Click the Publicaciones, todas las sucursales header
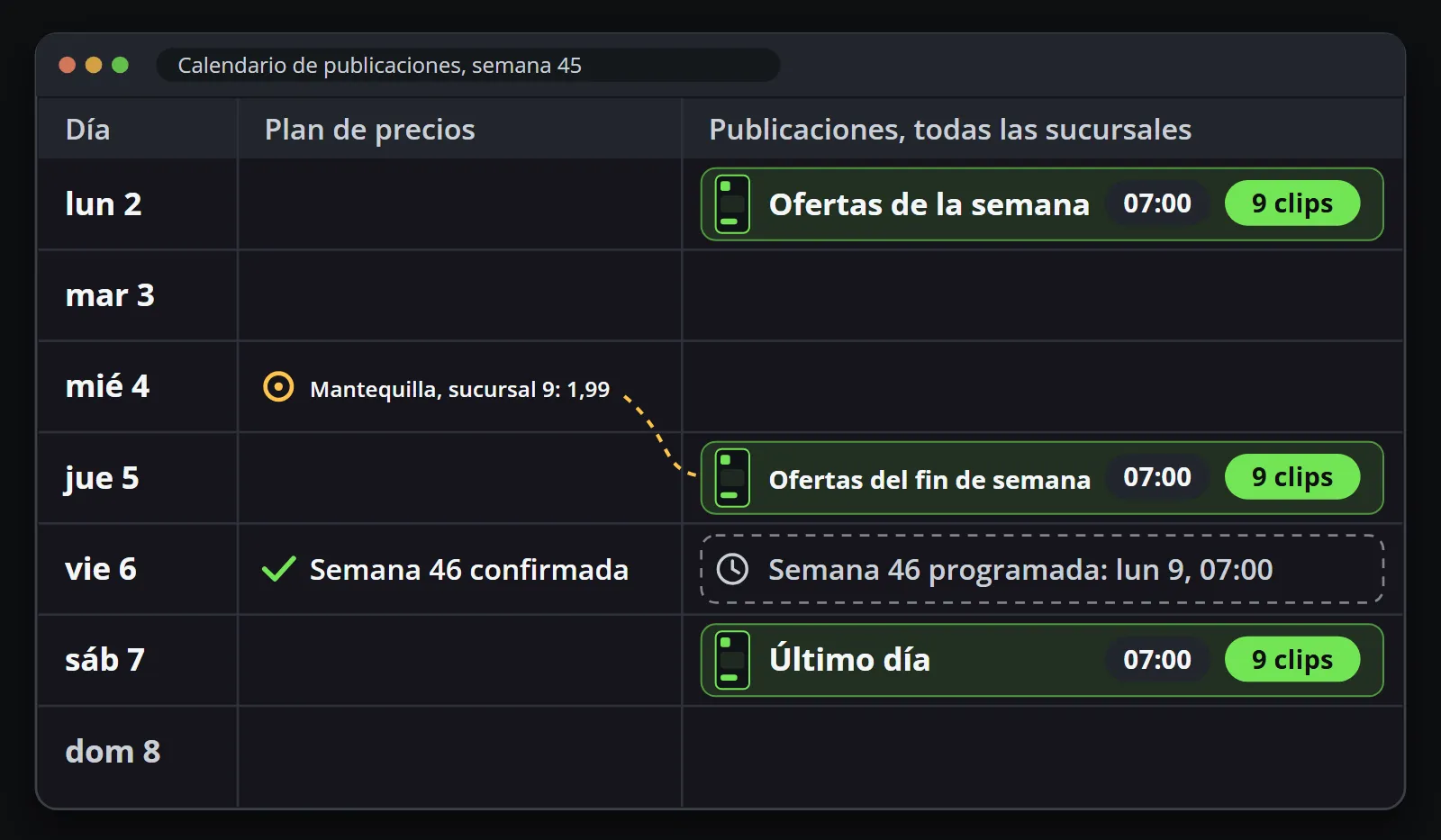The width and height of the screenshot is (1441, 840). pyautogui.click(x=950, y=130)
